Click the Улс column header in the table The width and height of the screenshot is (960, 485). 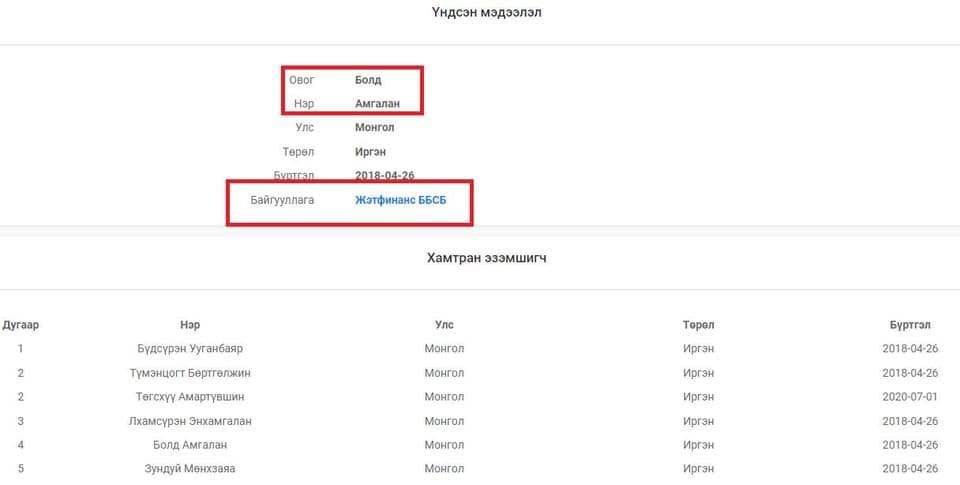[444, 325]
